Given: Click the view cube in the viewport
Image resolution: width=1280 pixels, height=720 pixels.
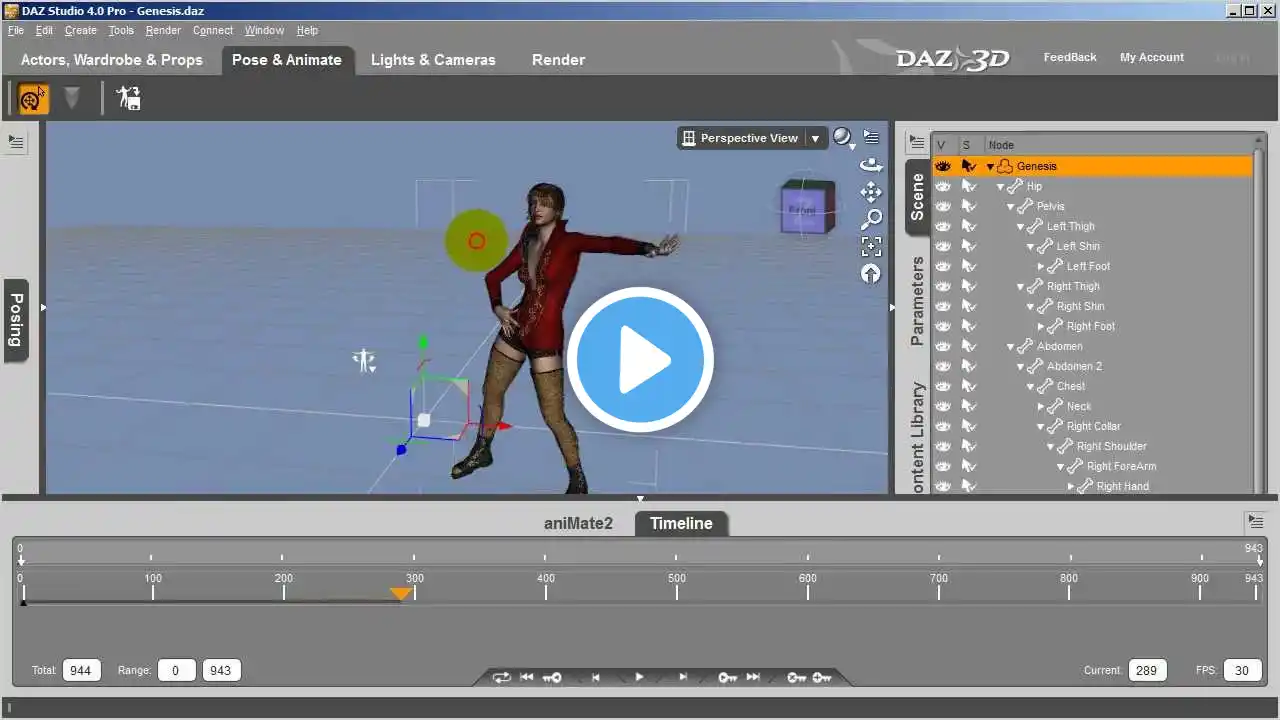Looking at the screenshot, I should tap(807, 208).
